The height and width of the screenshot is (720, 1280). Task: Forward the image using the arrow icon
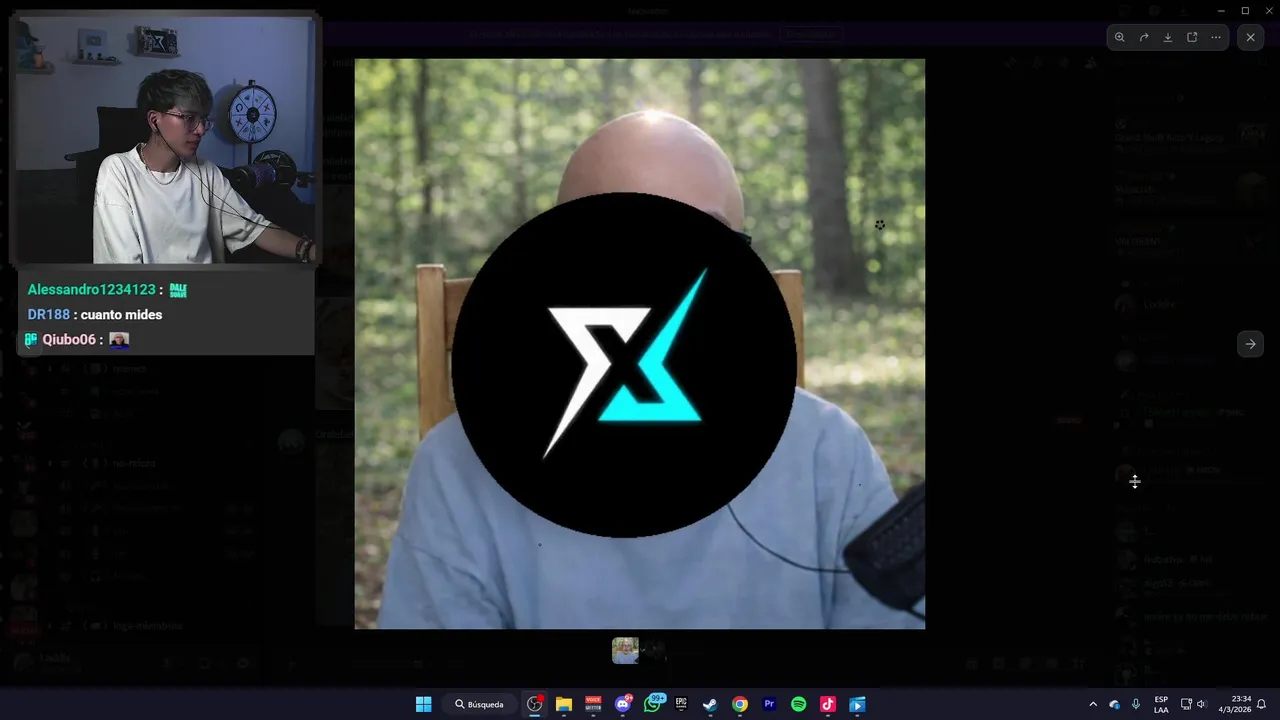(x=1143, y=37)
